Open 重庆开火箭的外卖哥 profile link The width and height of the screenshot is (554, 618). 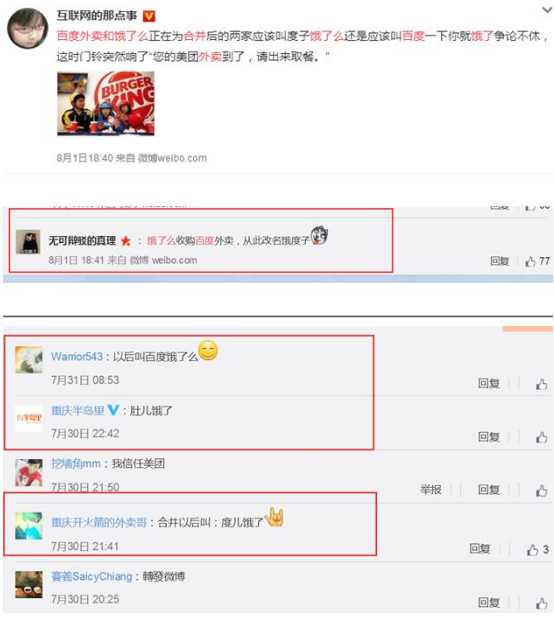[x=99, y=523]
